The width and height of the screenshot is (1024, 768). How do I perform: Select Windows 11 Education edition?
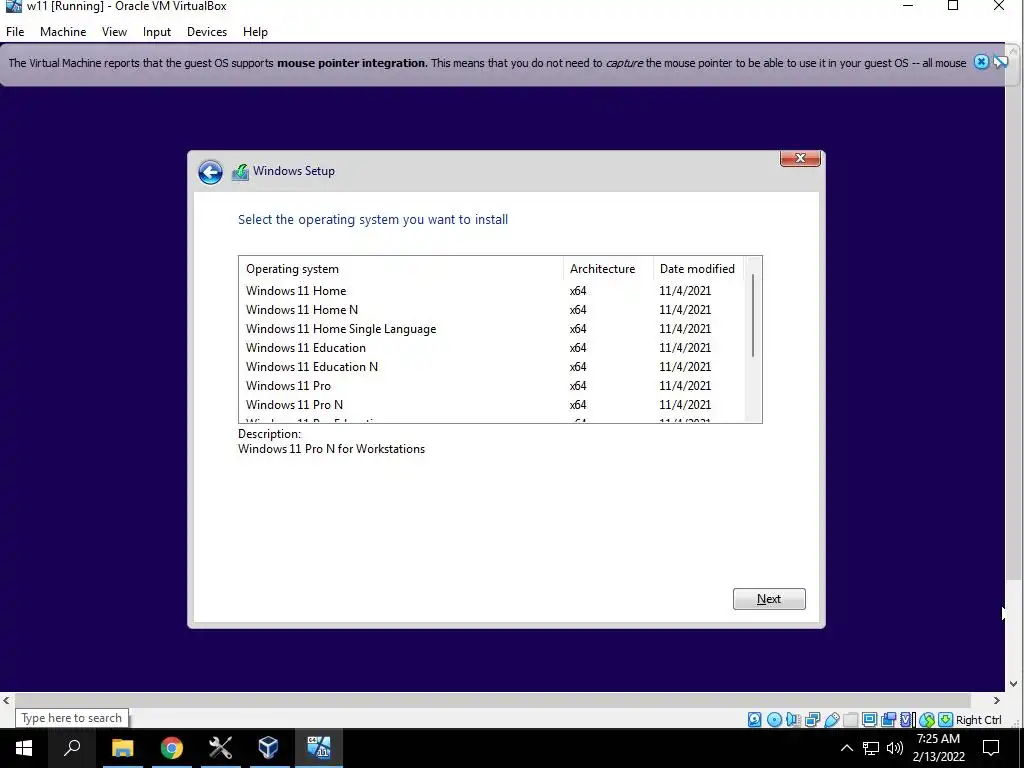(x=492, y=347)
